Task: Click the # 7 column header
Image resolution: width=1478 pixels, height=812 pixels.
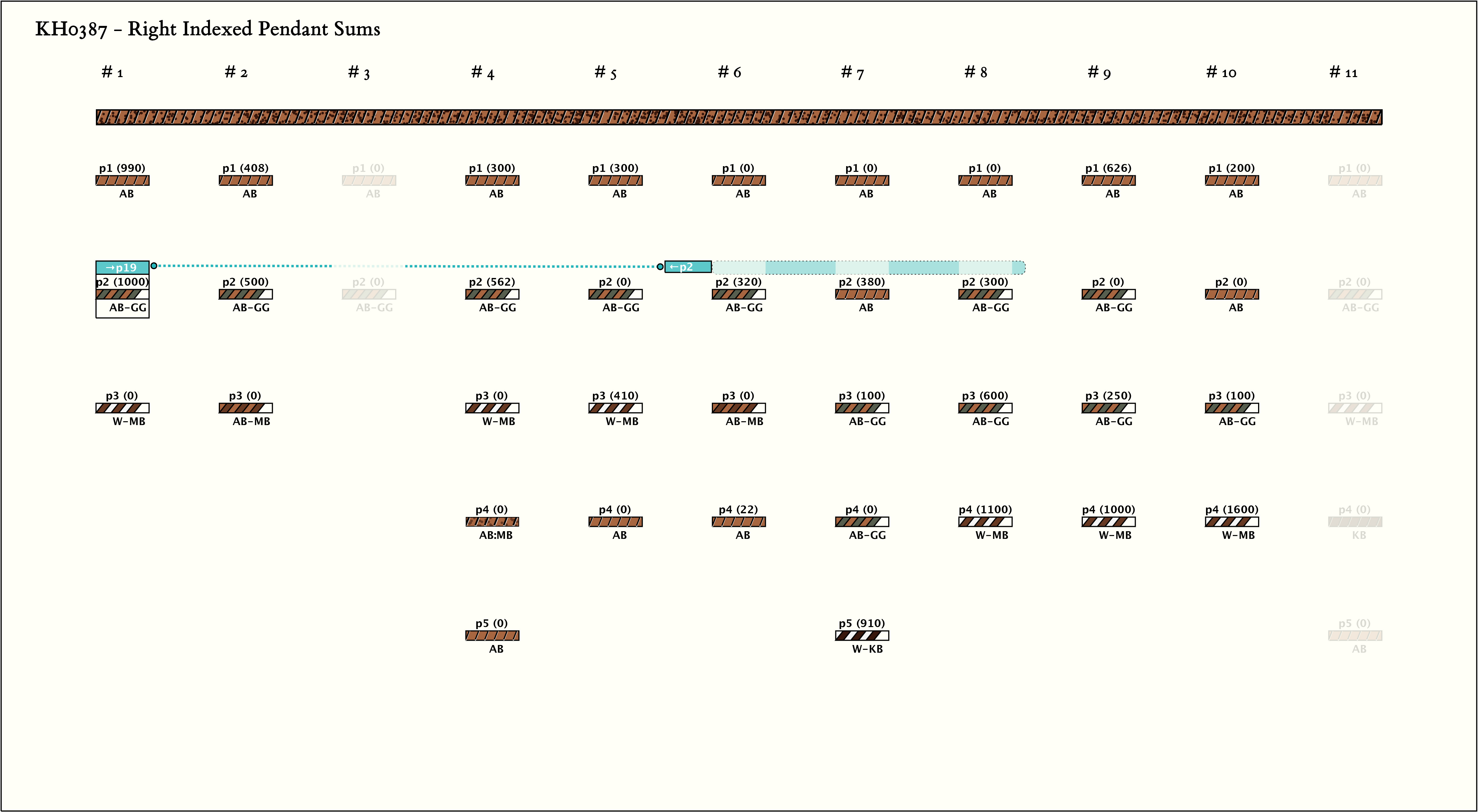Action: [x=852, y=73]
